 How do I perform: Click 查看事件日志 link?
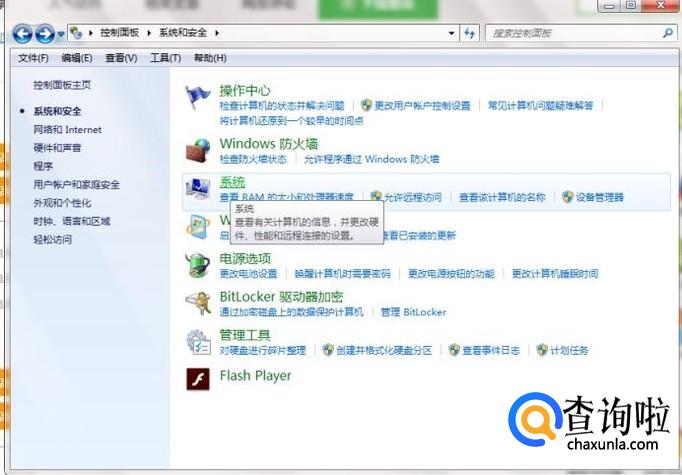491,351
